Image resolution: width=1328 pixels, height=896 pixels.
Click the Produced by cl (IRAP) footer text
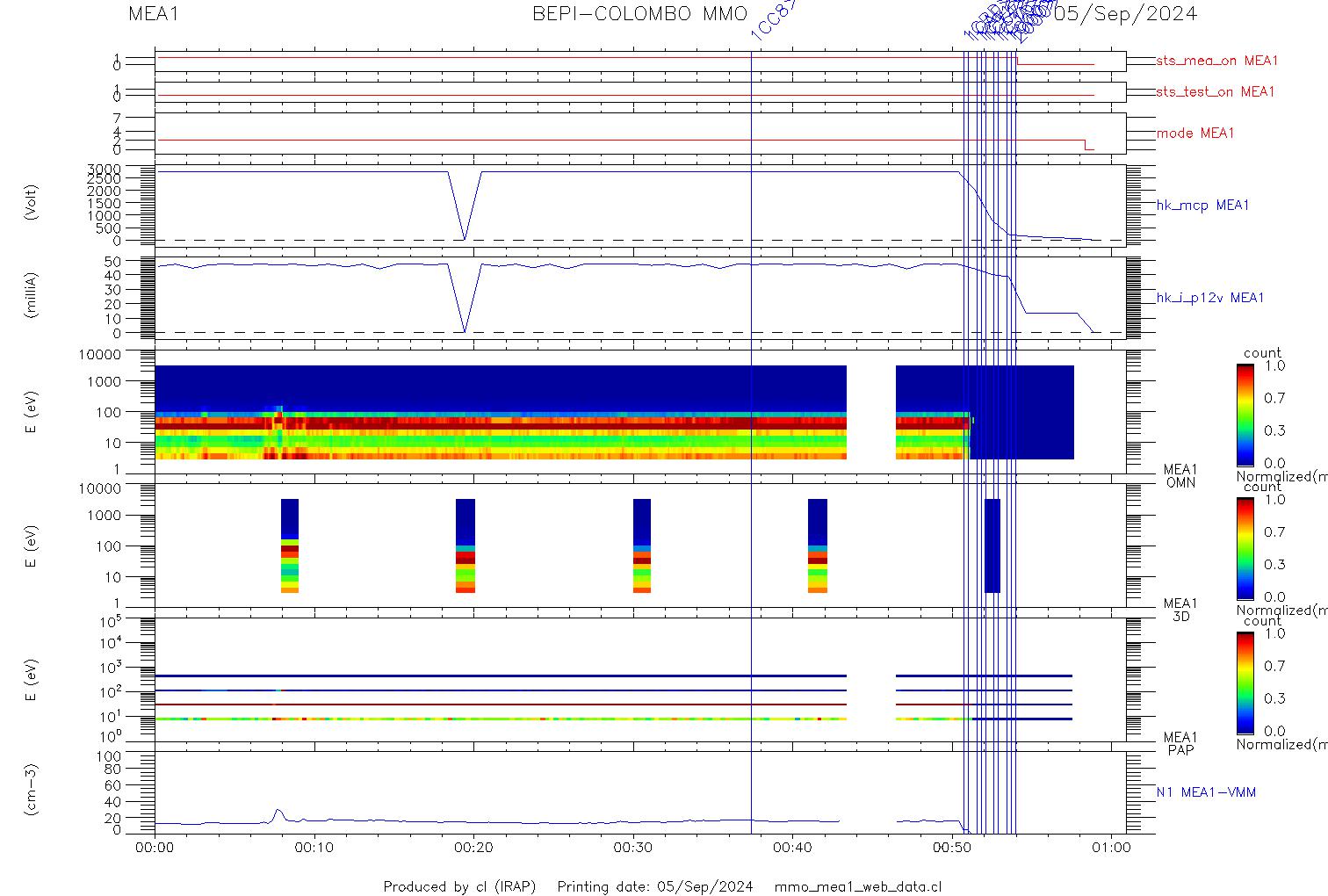pos(459,886)
